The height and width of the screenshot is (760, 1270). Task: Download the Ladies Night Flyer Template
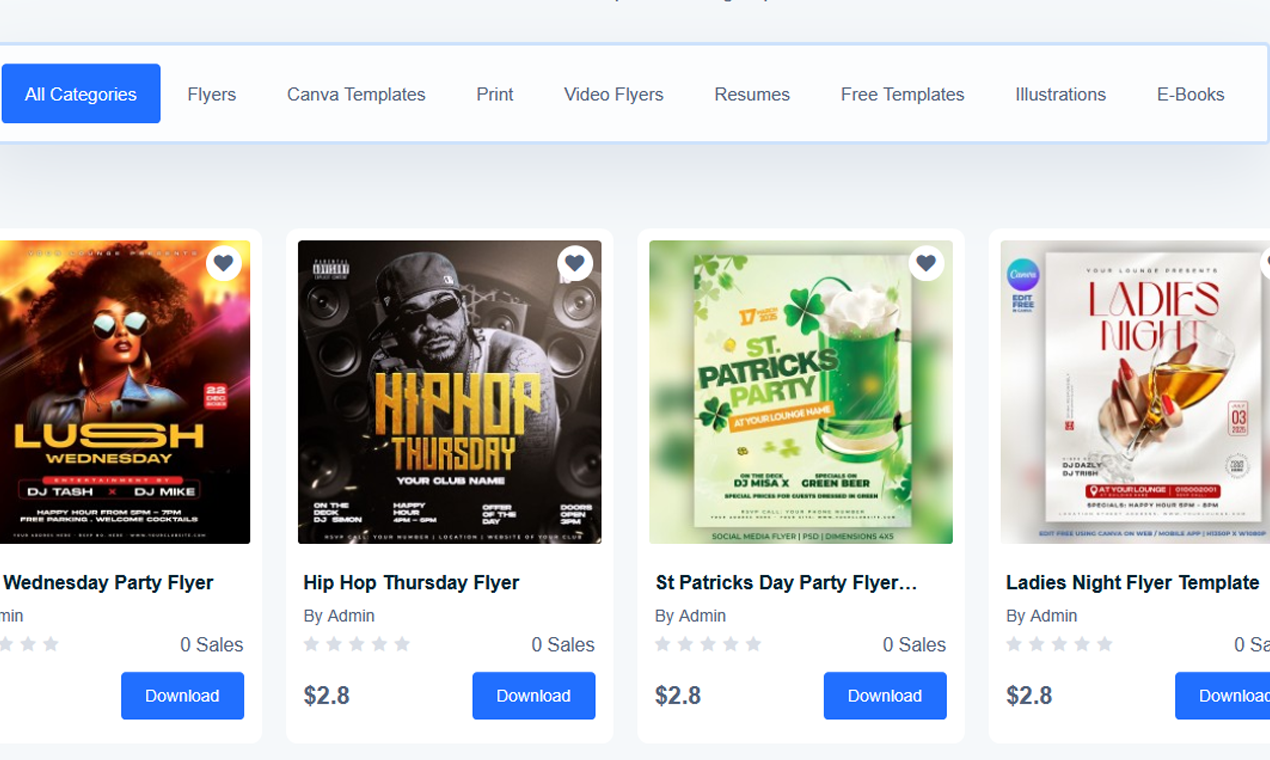pyautogui.click(x=1222, y=696)
